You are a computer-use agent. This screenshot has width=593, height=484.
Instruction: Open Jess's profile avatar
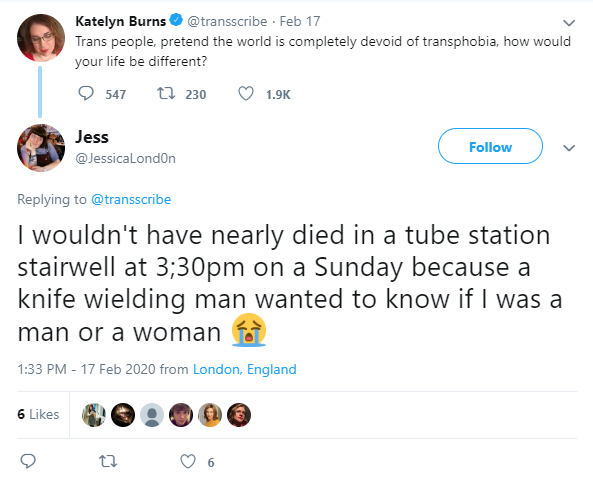[x=41, y=148]
